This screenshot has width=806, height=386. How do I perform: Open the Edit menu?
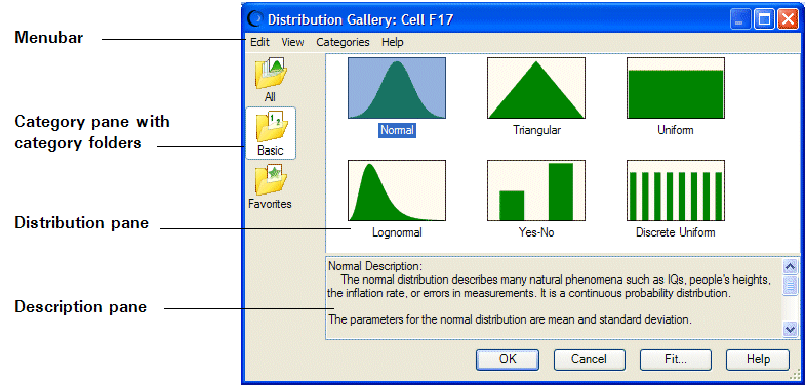click(260, 42)
